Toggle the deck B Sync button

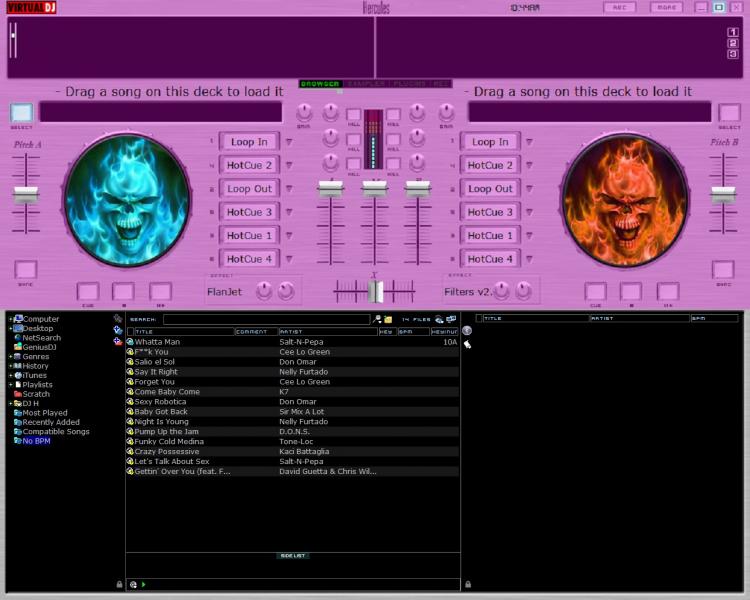[723, 270]
